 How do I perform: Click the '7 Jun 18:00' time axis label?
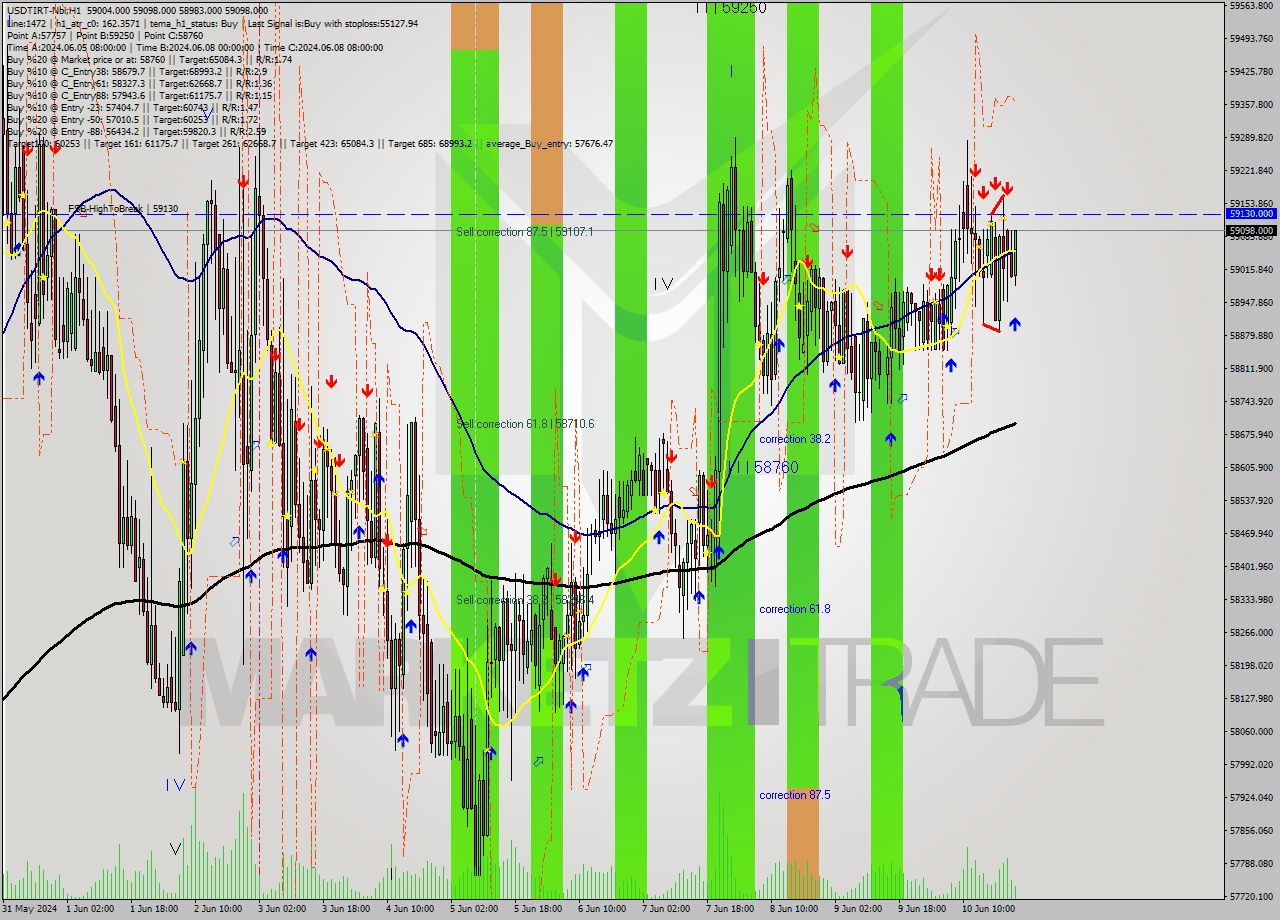click(730, 909)
